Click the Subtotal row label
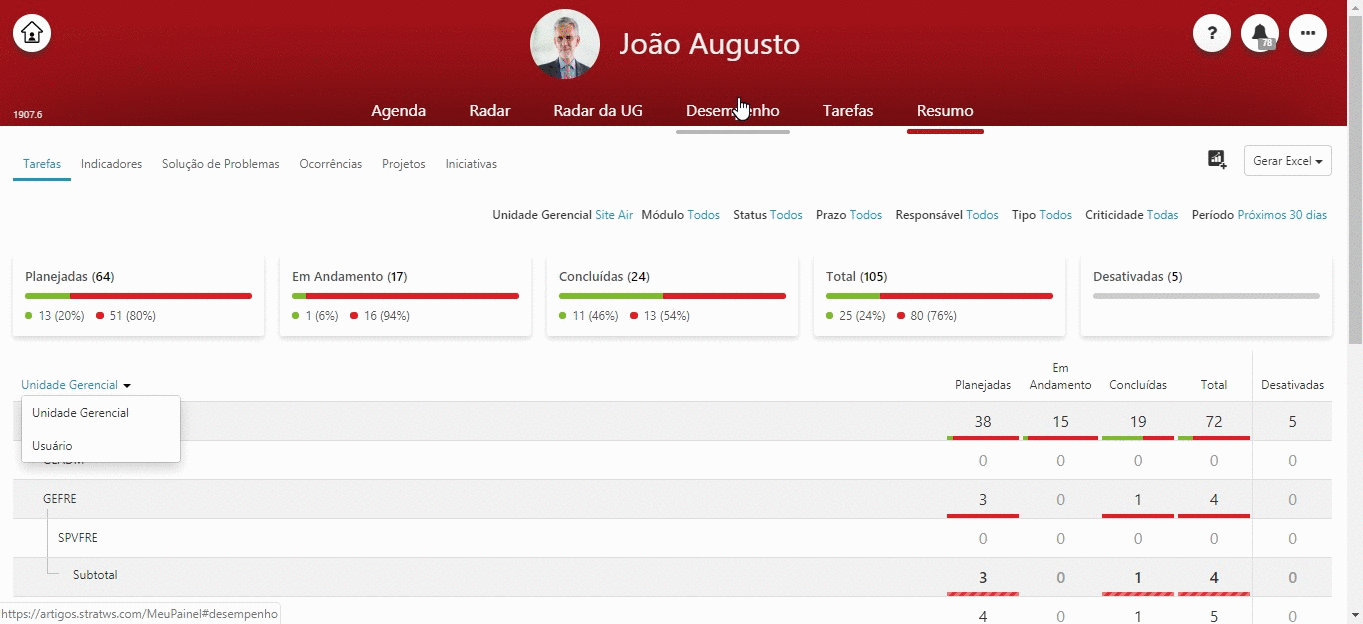Image resolution: width=1363 pixels, height=624 pixels. click(95, 575)
